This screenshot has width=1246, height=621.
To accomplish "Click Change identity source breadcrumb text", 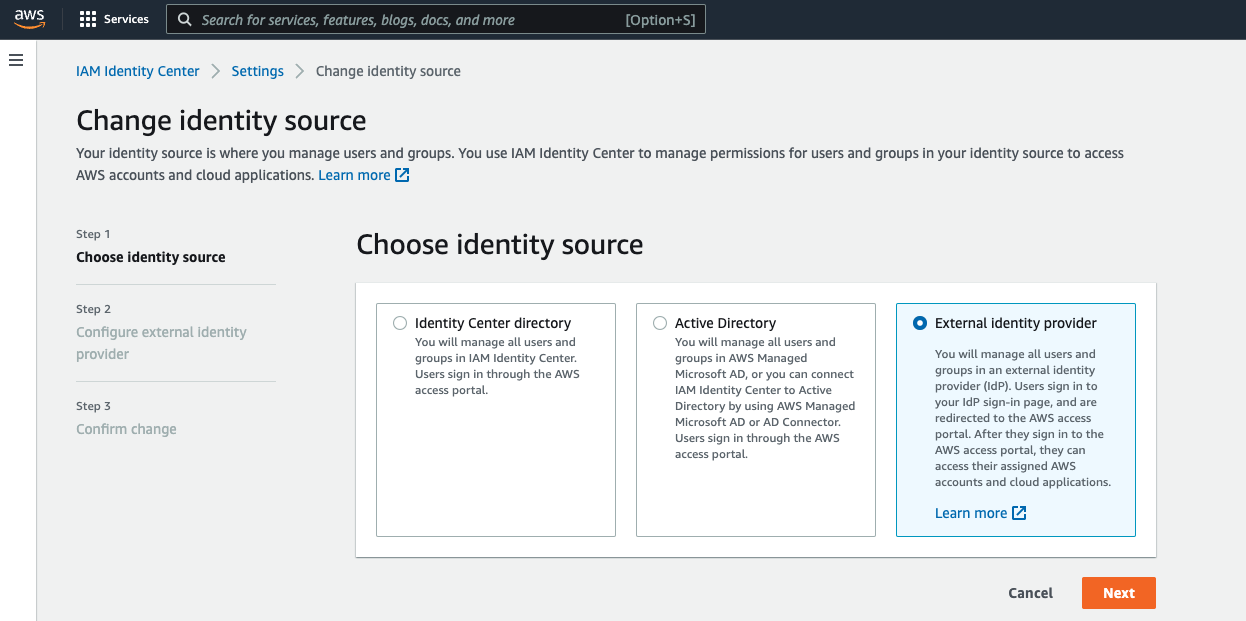I will [388, 71].
